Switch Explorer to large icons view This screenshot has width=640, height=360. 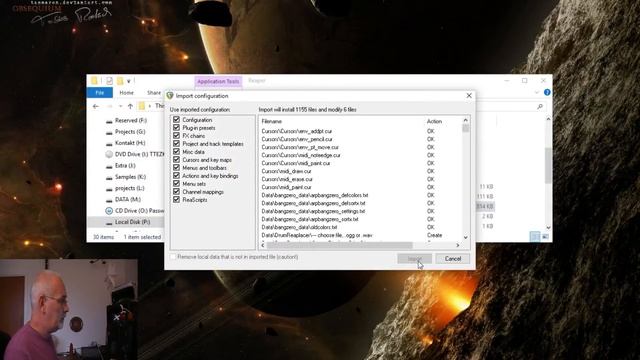click(545, 237)
